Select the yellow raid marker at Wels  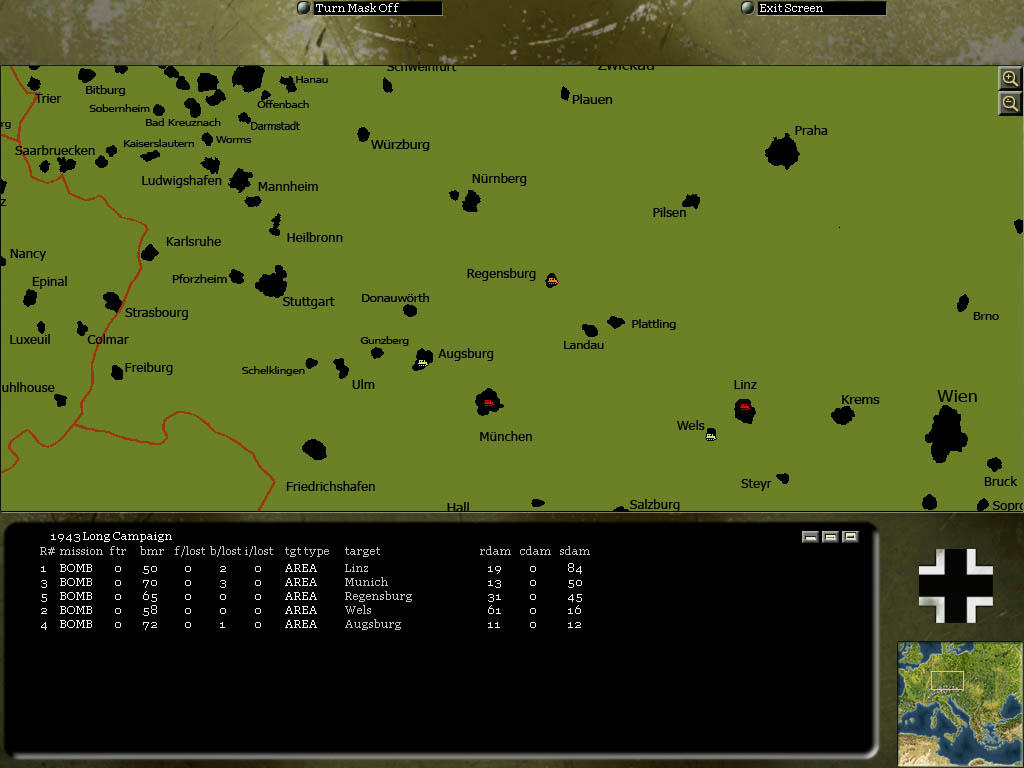(x=711, y=436)
